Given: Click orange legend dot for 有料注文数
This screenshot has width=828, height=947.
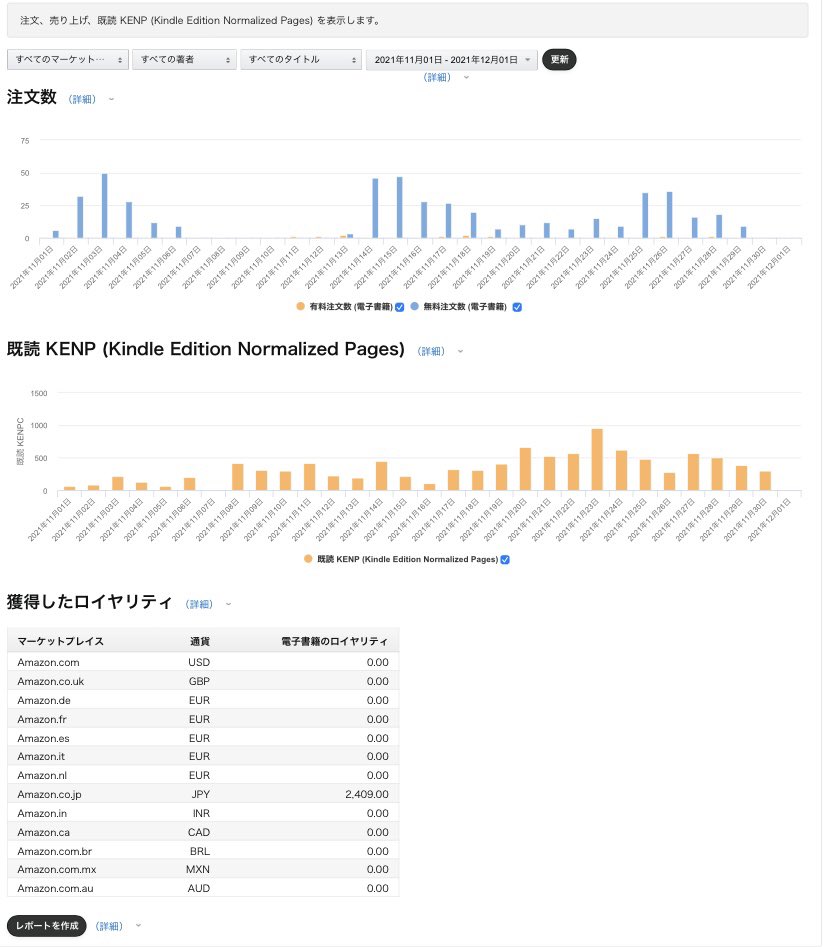Looking at the screenshot, I should click(300, 306).
